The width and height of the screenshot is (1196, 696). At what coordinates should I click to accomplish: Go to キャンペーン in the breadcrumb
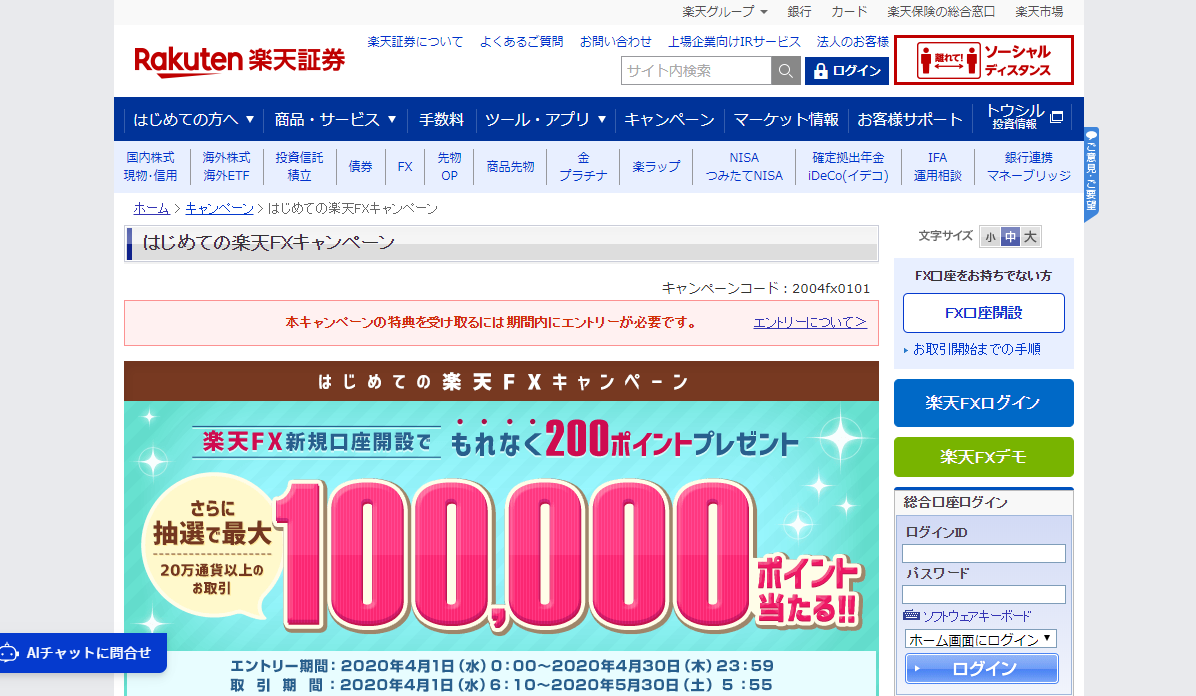point(219,208)
